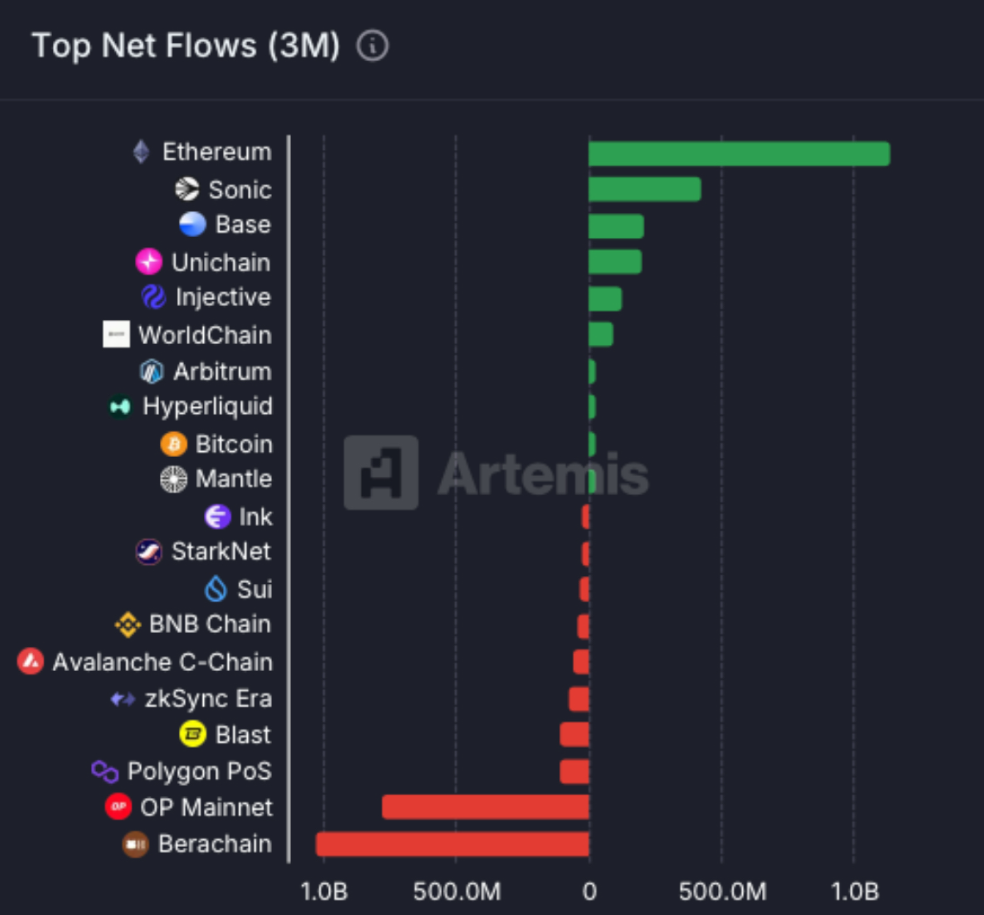The height and width of the screenshot is (915, 984).
Task: Click the blue Sui droplet icon
Action: pos(216,589)
